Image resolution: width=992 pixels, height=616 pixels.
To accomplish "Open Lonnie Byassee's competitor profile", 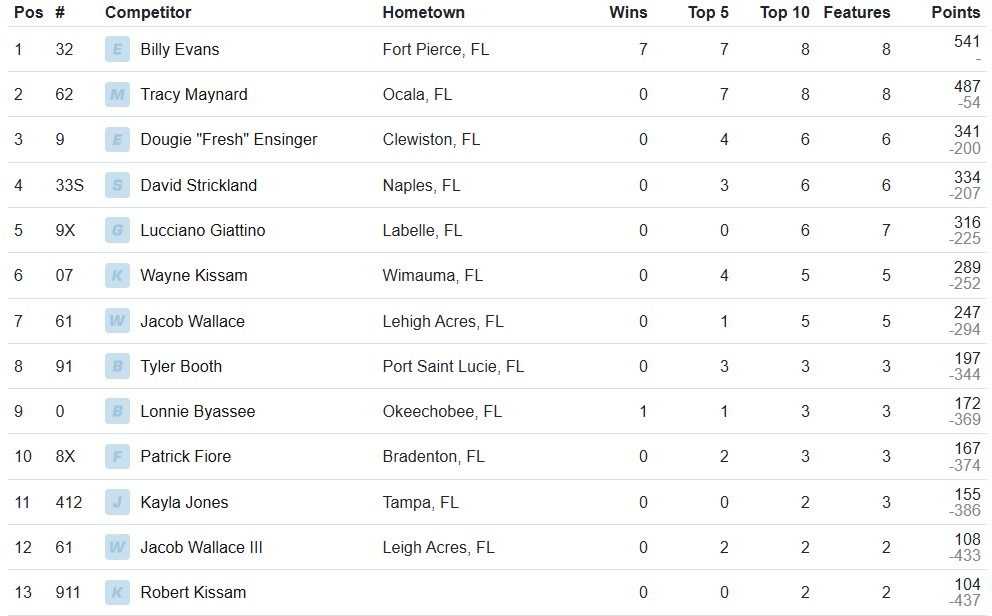I will 197,411.
